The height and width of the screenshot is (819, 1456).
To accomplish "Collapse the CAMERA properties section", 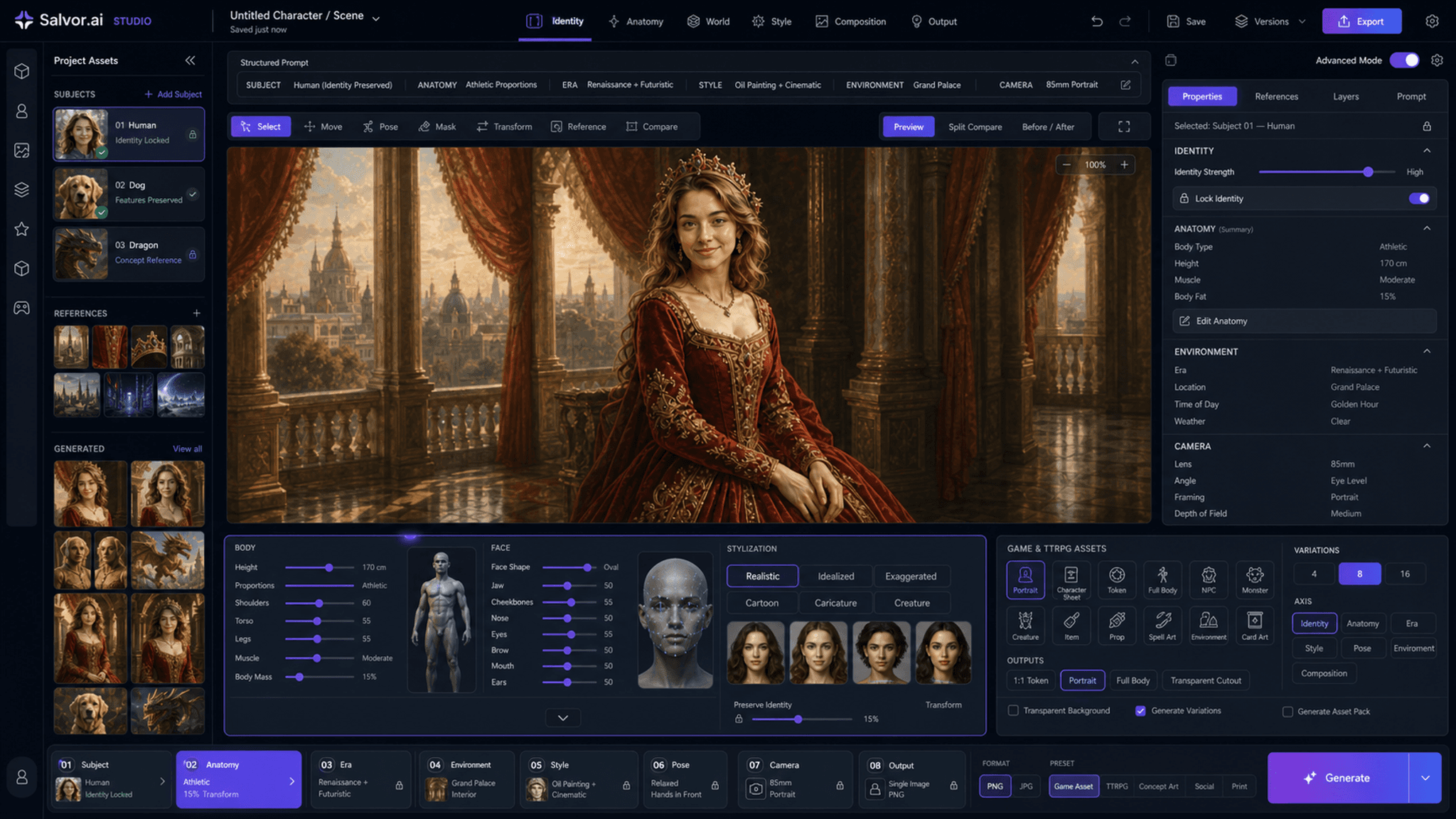I will tap(1427, 446).
